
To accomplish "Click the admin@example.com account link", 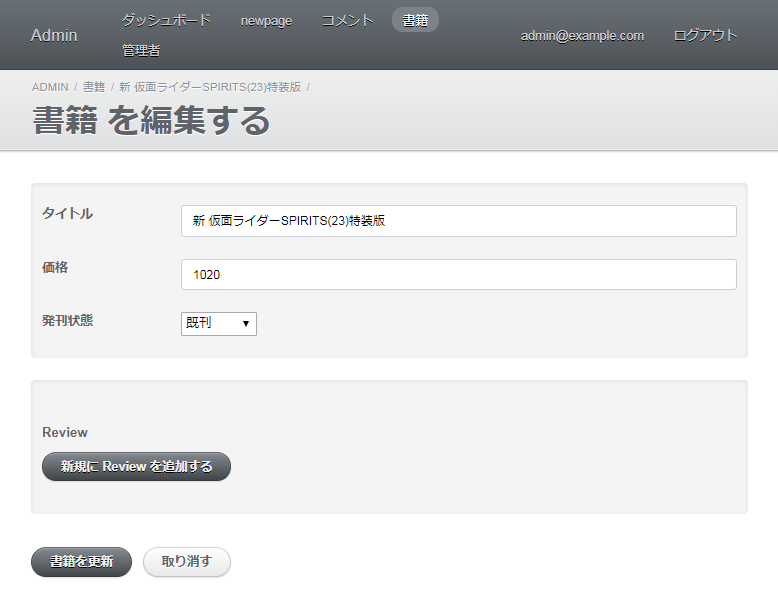I will tap(583, 36).
